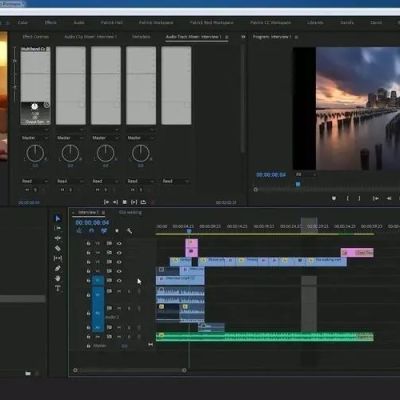400x400 pixels.
Task: Lock the Master audio track
Action: click(88, 346)
